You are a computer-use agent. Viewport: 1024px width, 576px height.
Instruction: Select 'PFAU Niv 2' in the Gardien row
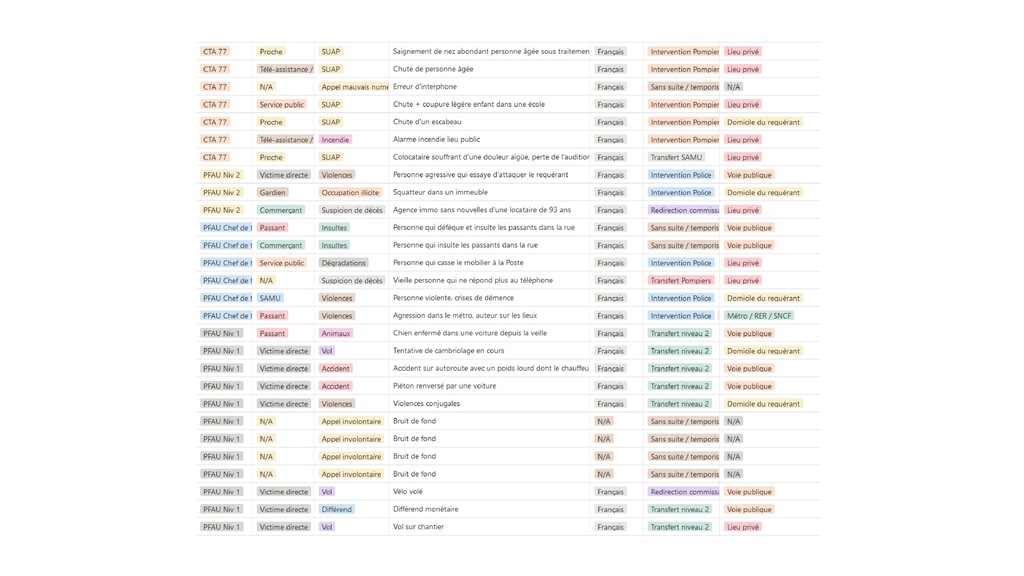point(221,193)
